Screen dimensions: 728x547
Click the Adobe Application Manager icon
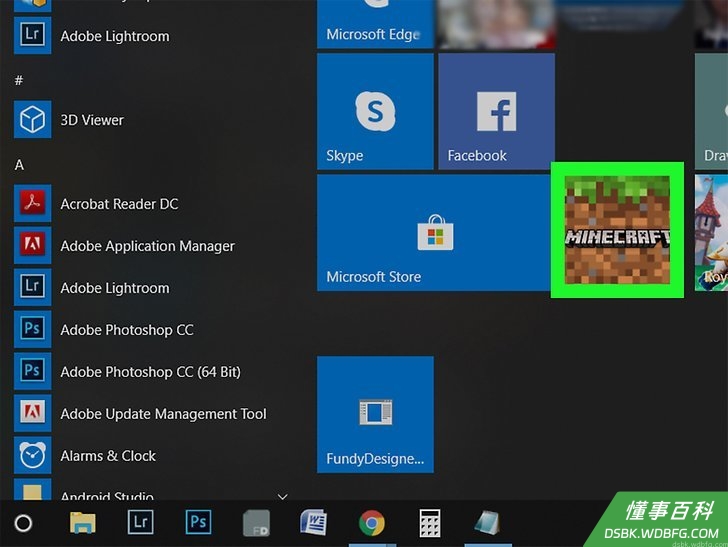pyautogui.click(x=32, y=245)
